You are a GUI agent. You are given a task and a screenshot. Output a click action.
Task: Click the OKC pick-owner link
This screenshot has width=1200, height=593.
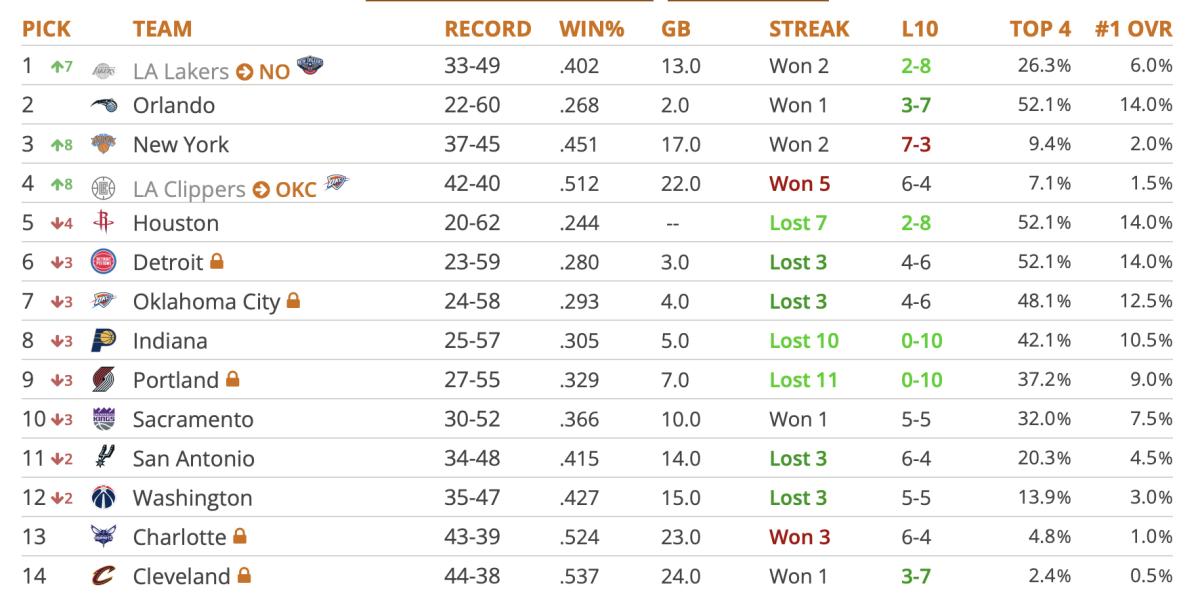click(x=296, y=190)
